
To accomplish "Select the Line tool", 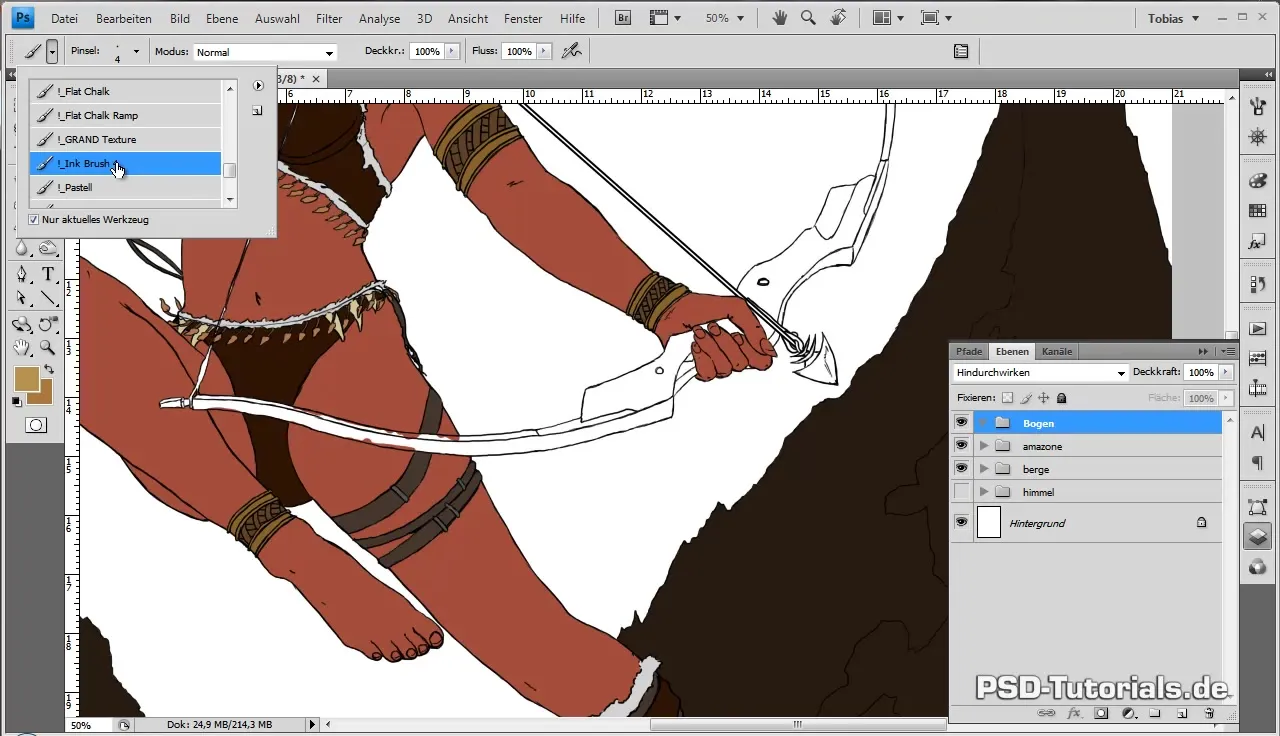I will click(47, 298).
